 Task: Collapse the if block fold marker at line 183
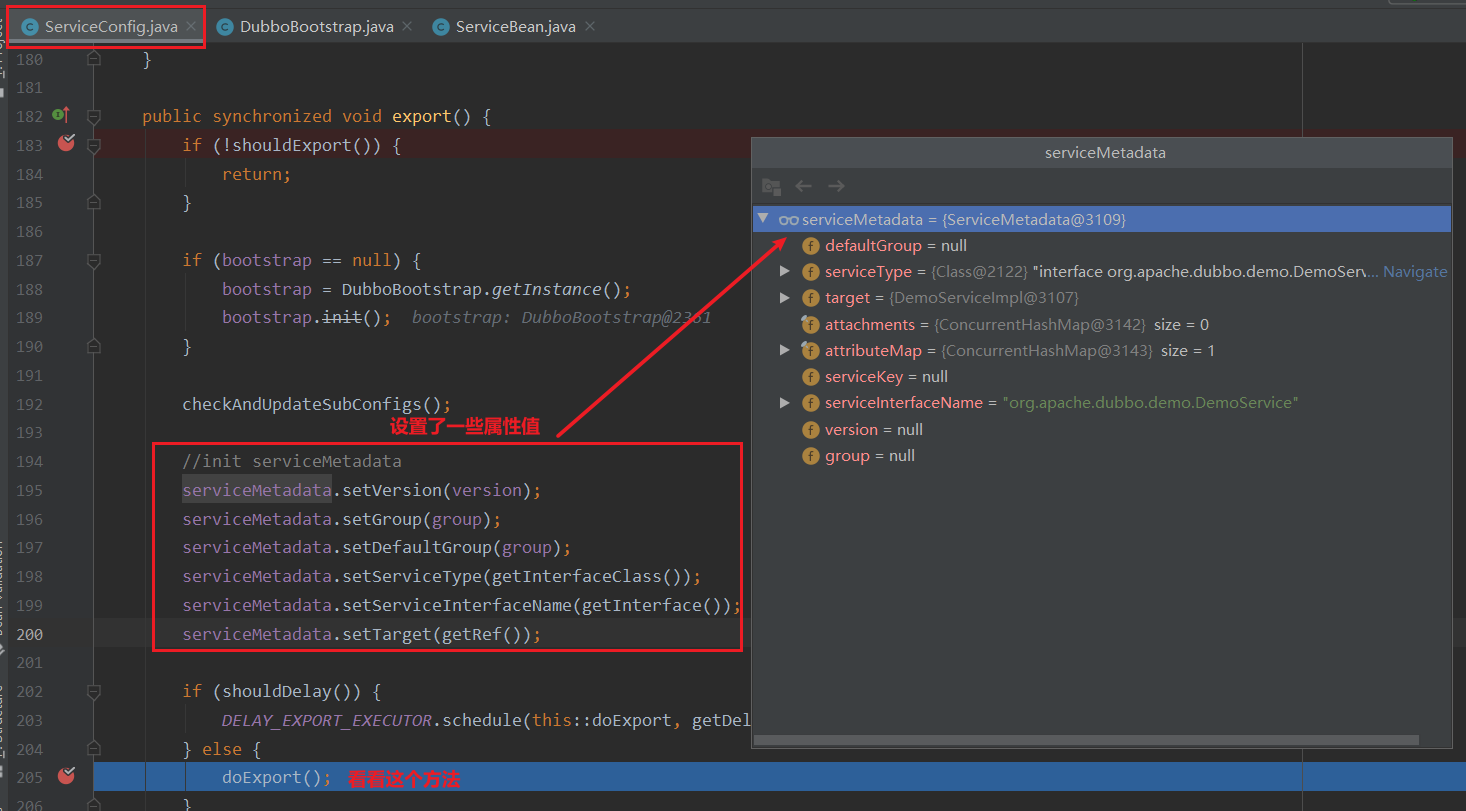point(94,145)
